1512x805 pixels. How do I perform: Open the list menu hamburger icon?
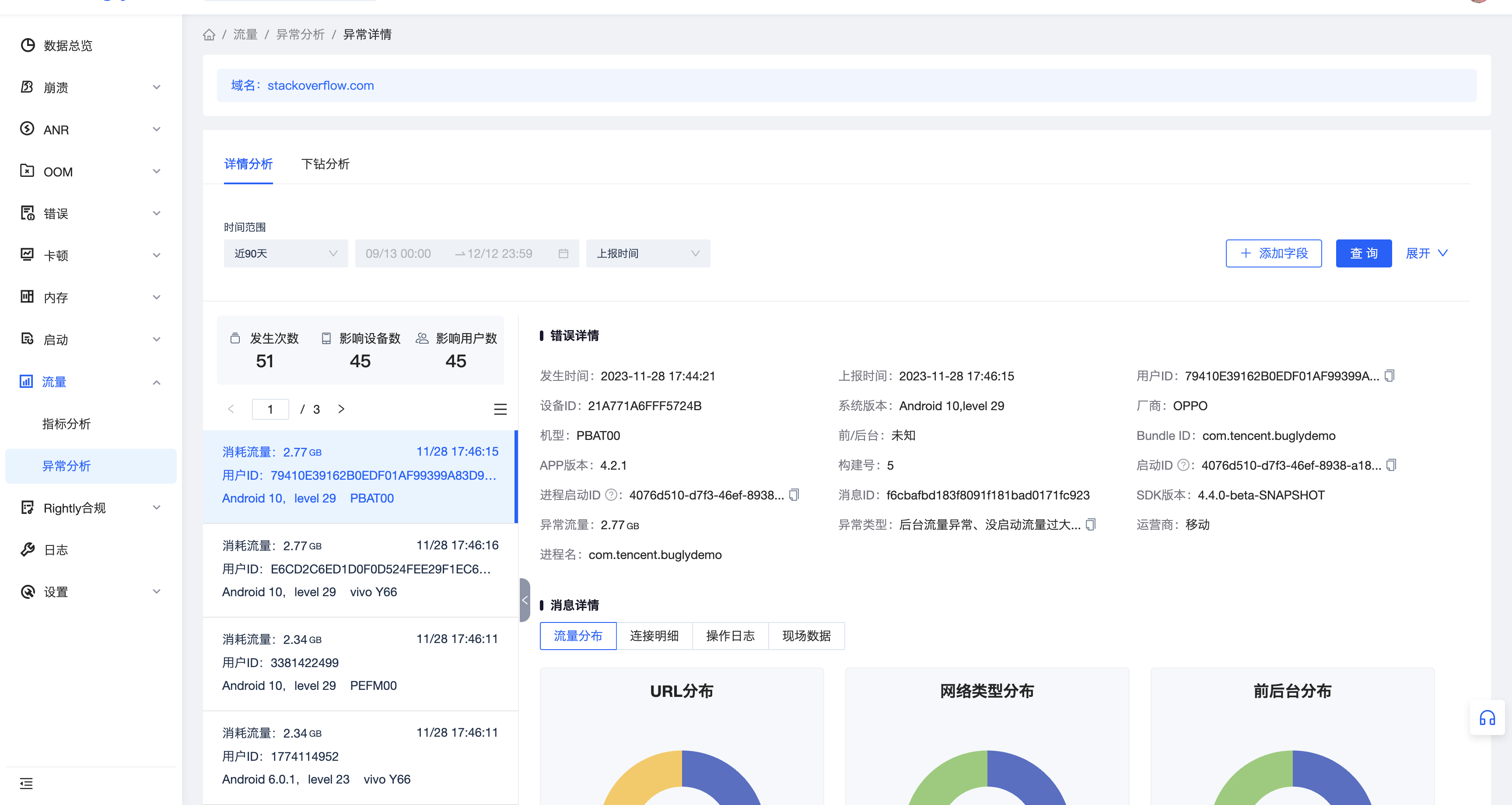(500, 409)
